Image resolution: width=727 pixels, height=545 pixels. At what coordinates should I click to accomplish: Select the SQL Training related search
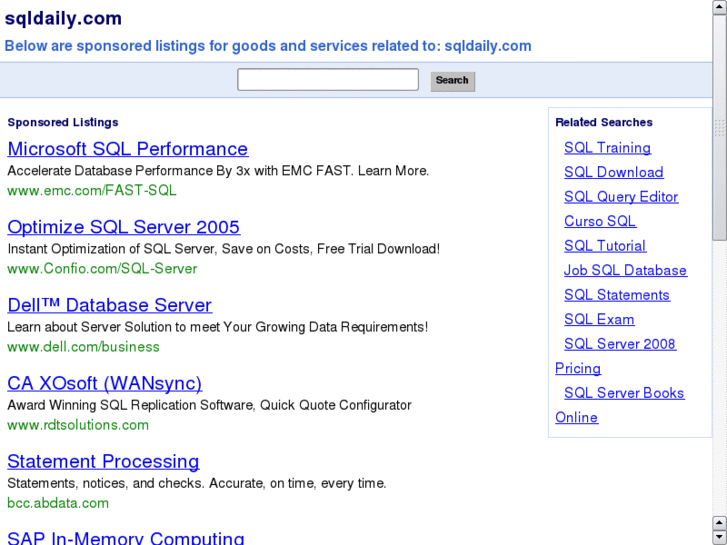coord(607,148)
